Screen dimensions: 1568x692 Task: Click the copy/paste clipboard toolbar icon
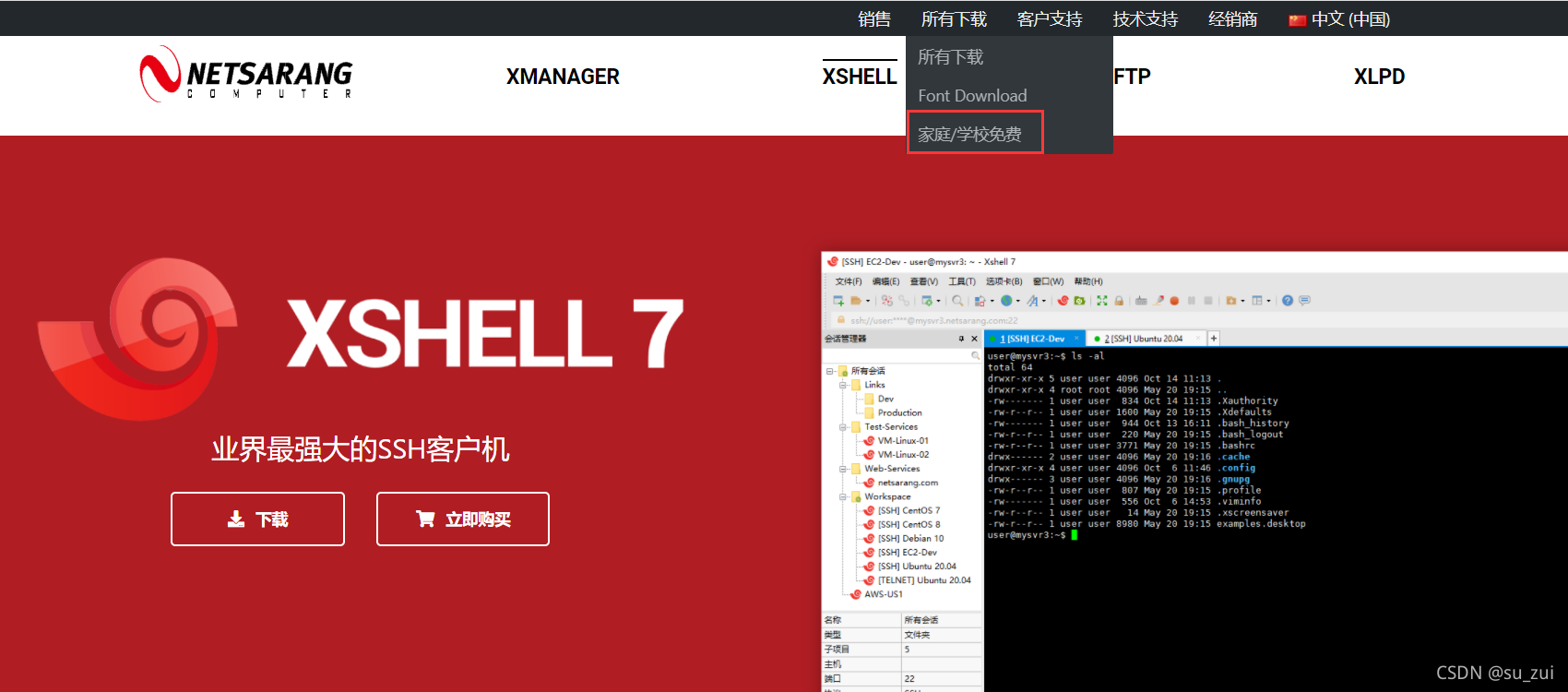coord(980,301)
